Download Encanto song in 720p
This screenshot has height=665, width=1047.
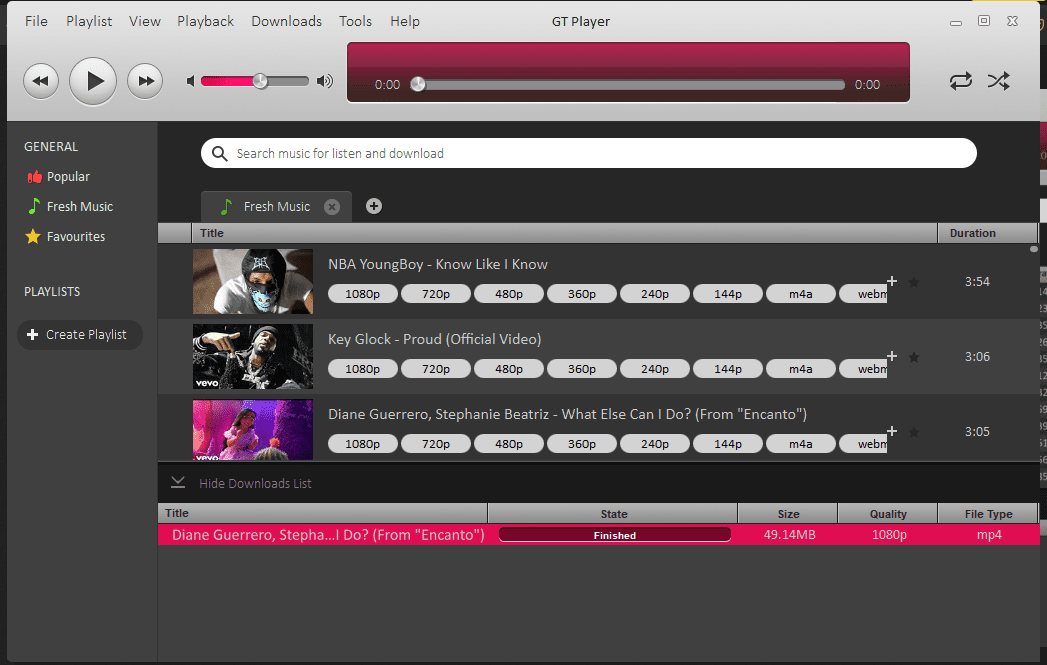point(436,444)
